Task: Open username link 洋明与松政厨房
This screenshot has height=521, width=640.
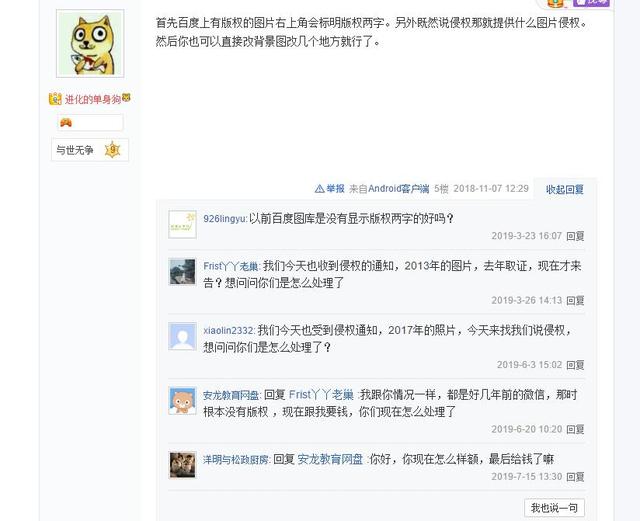Action: pyautogui.click(x=236, y=460)
